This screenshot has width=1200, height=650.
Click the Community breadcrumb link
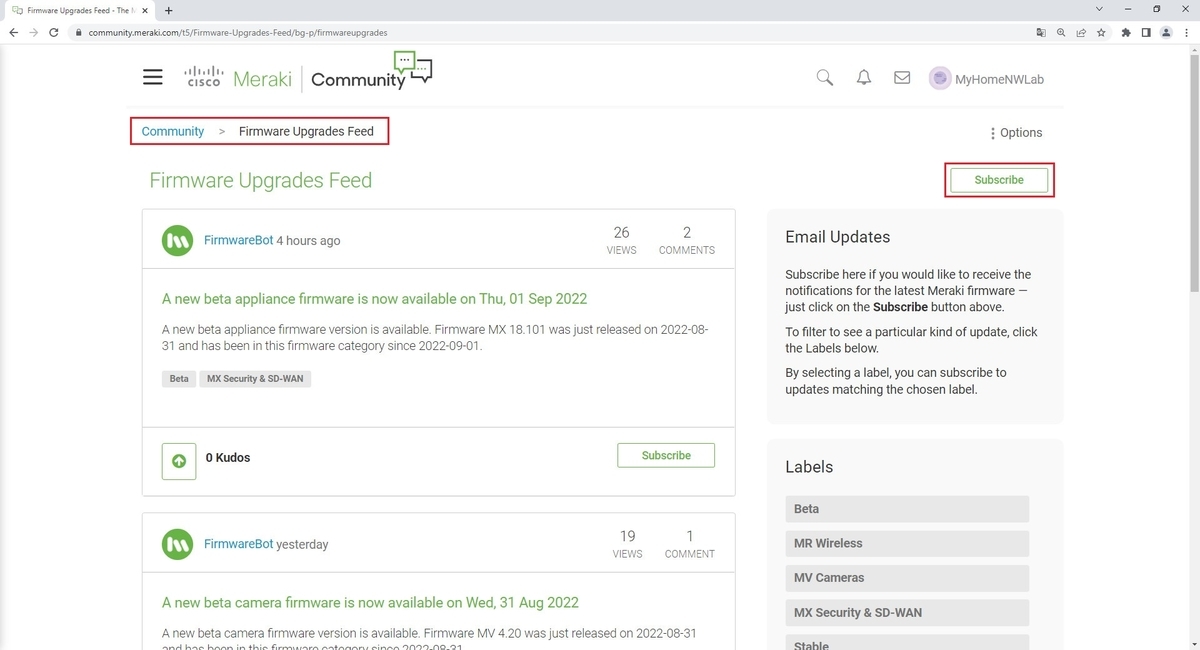[173, 131]
